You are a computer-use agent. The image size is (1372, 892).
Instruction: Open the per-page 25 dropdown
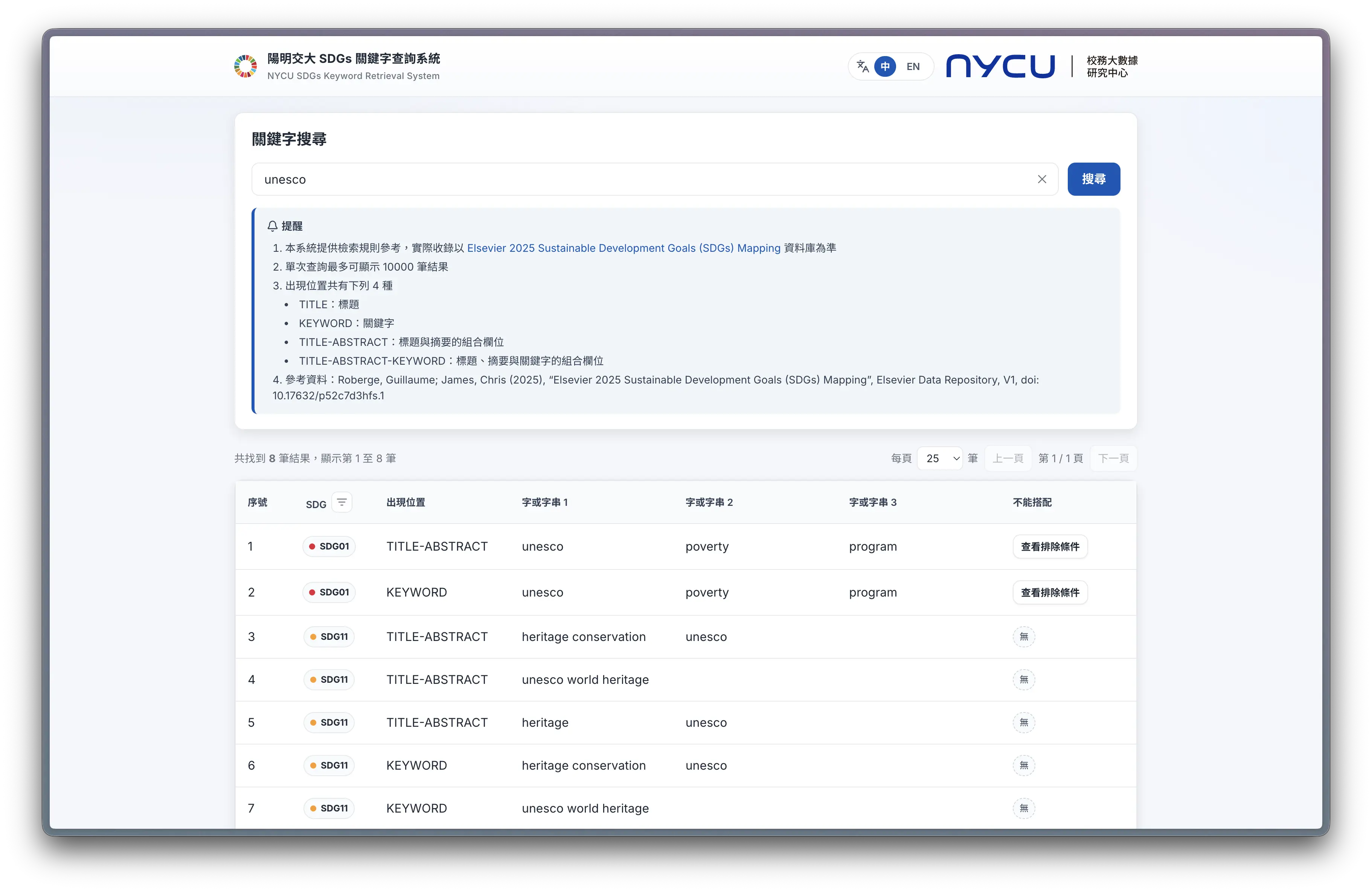click(940, 458)
